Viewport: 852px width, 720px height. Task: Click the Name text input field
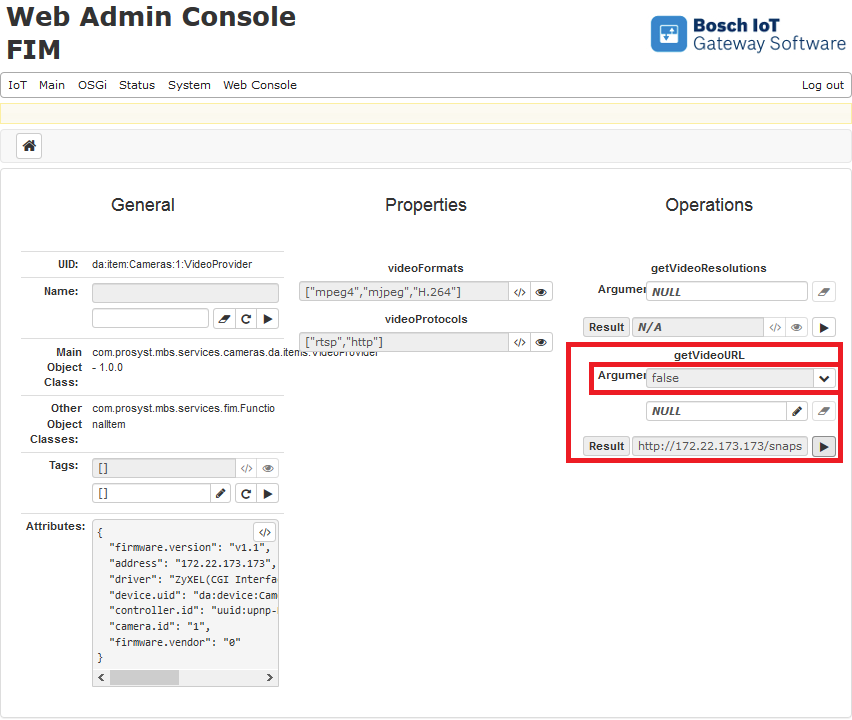point(150,319)
